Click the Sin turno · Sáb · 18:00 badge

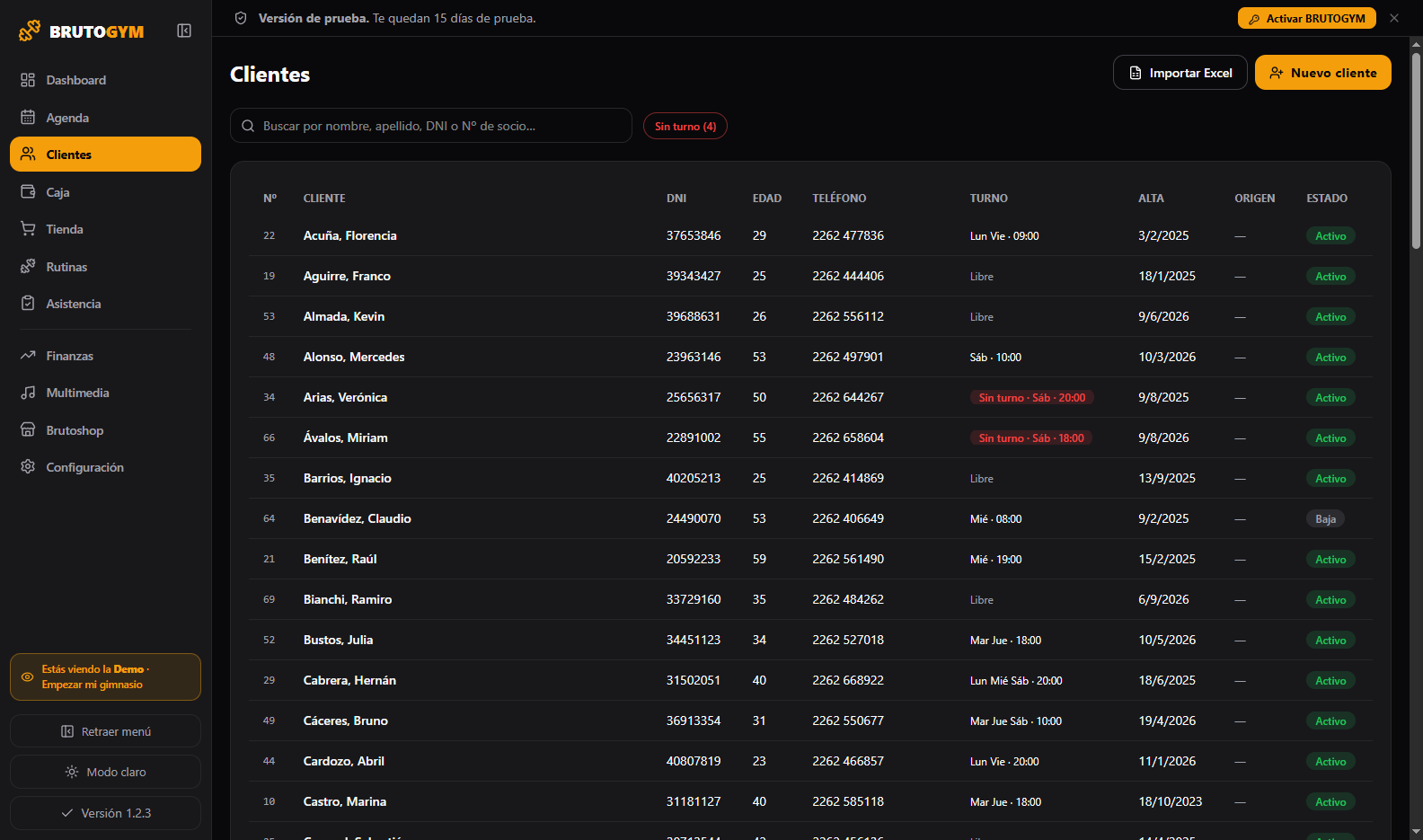click(1030, 438)
